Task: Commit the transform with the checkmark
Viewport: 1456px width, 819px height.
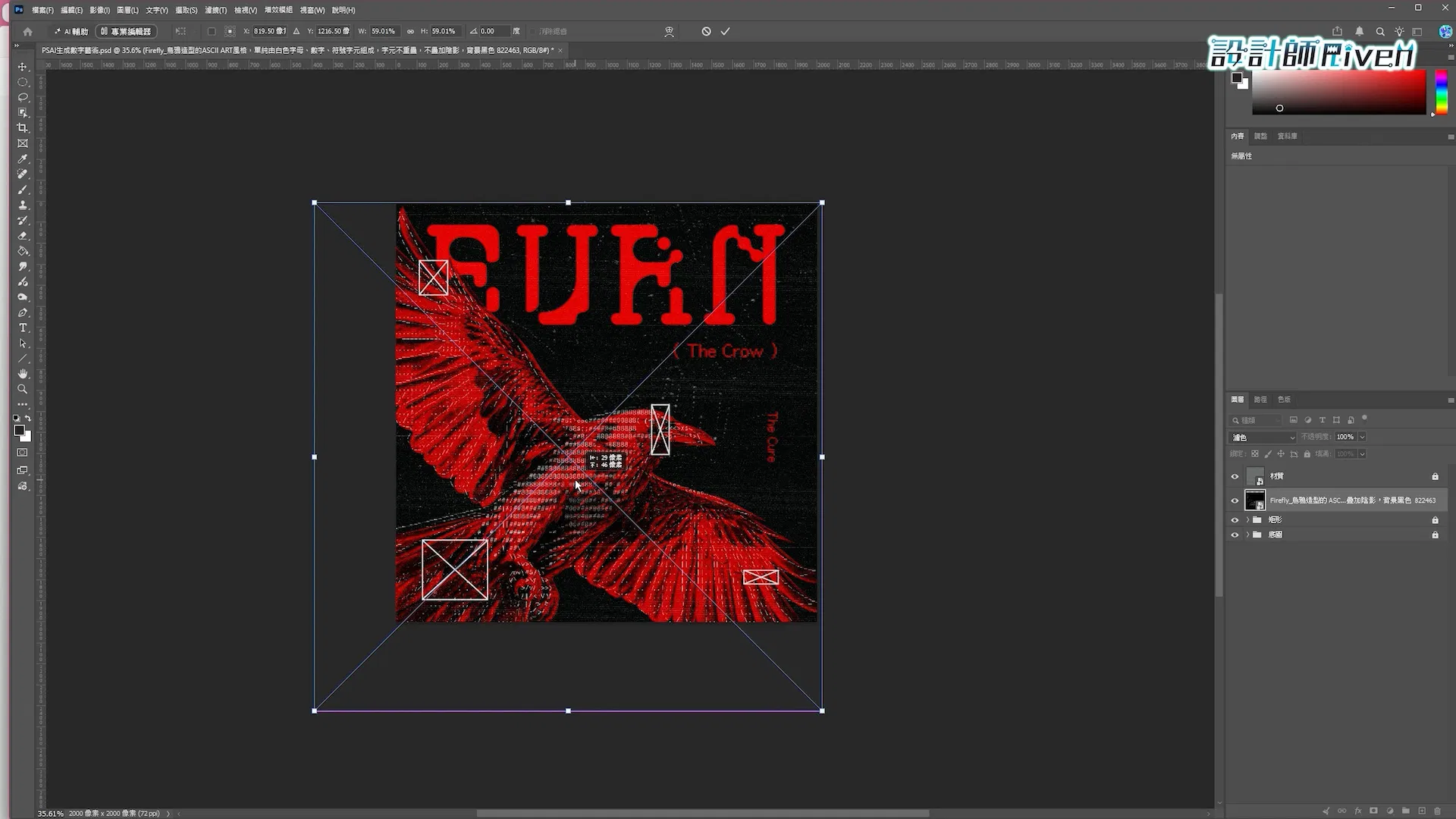Action: tap(725, 31)
